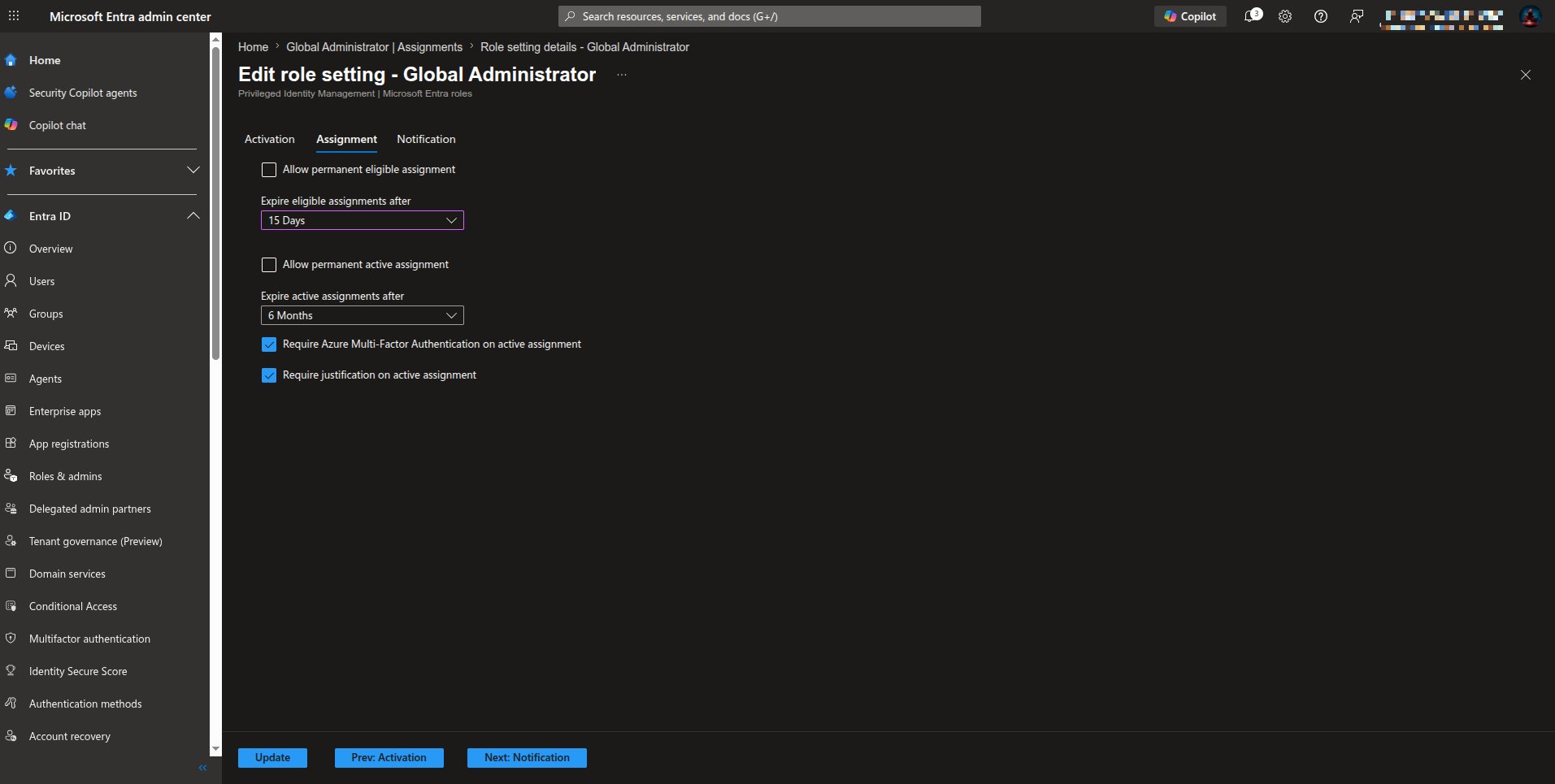Uncheck Require justification on active assignment
Screen dimensions: 1555x784
point(269,375)
